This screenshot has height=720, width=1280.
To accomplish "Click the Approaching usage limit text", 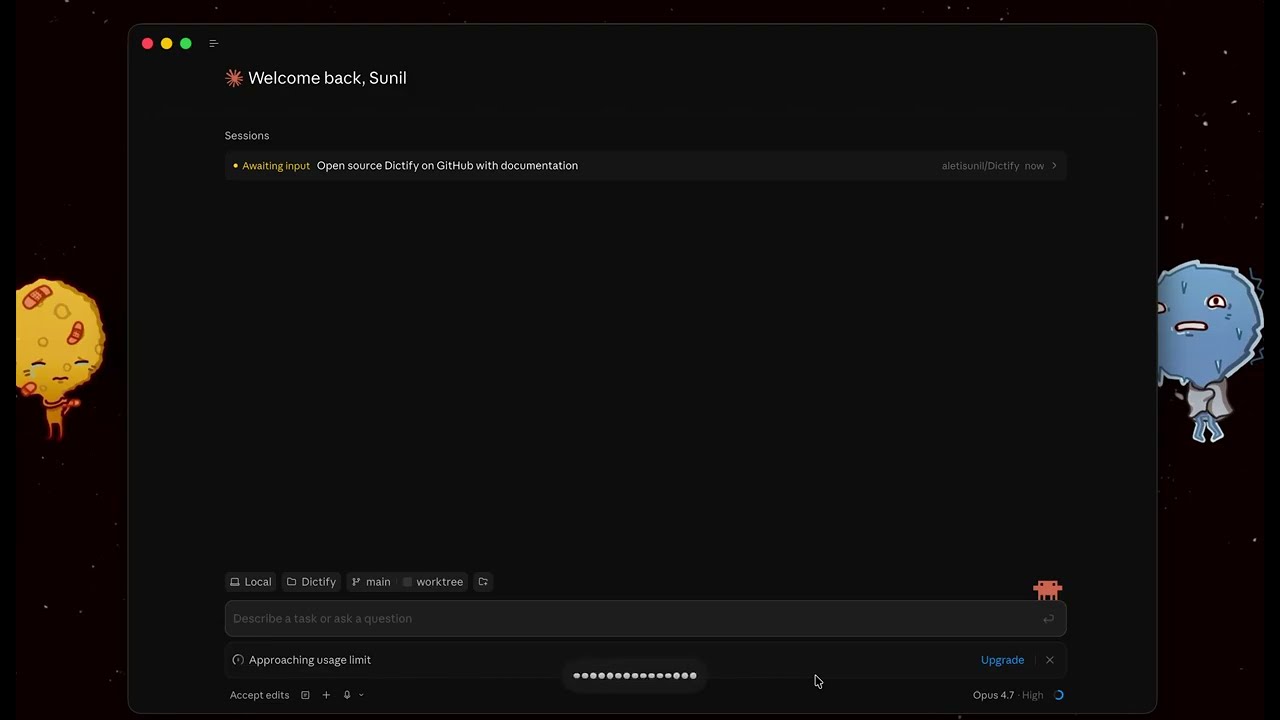I will pos(310,660).
